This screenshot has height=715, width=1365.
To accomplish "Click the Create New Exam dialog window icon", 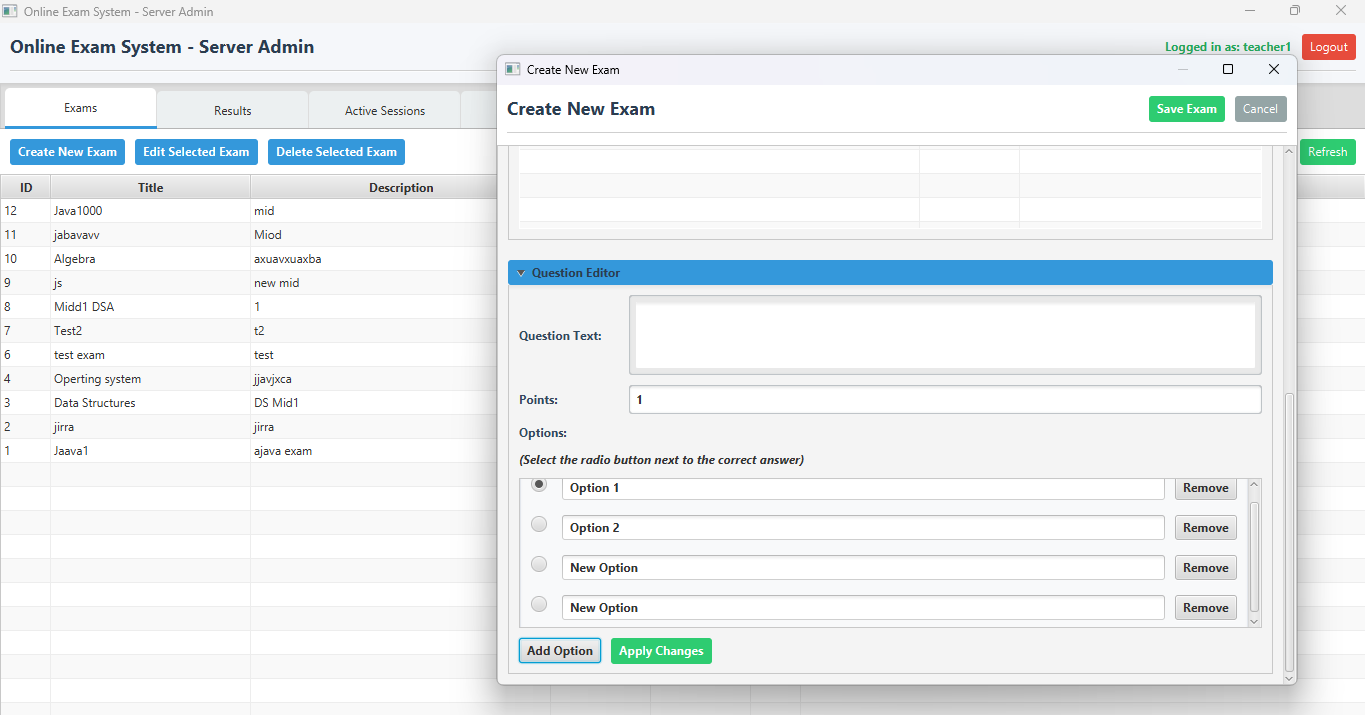I will click(x=513, y=69).
